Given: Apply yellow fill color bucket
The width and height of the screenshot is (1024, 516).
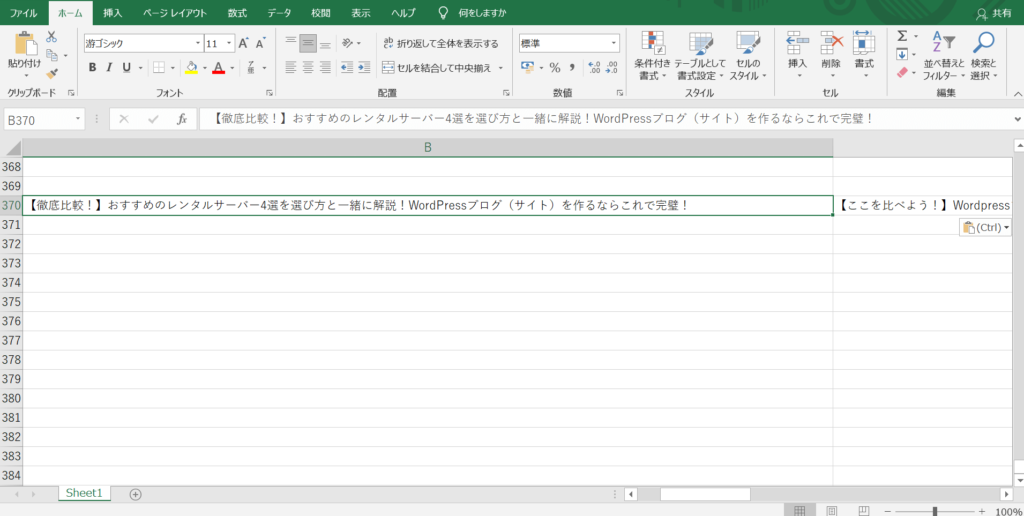Looking at the screenshot, I should [x=191, y=67].
